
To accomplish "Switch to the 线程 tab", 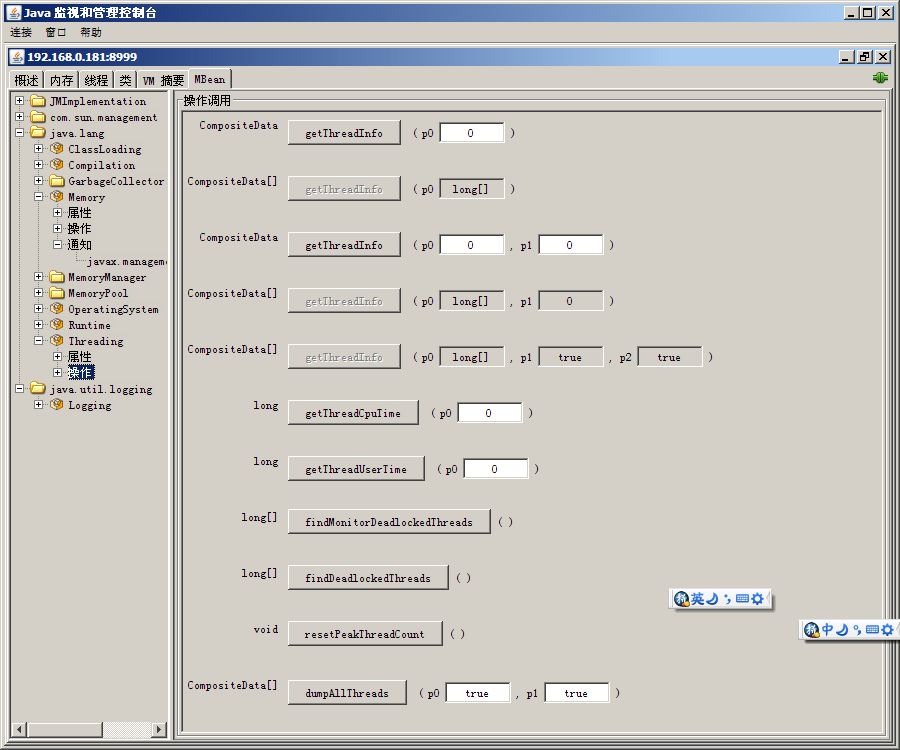I will 96,80.
